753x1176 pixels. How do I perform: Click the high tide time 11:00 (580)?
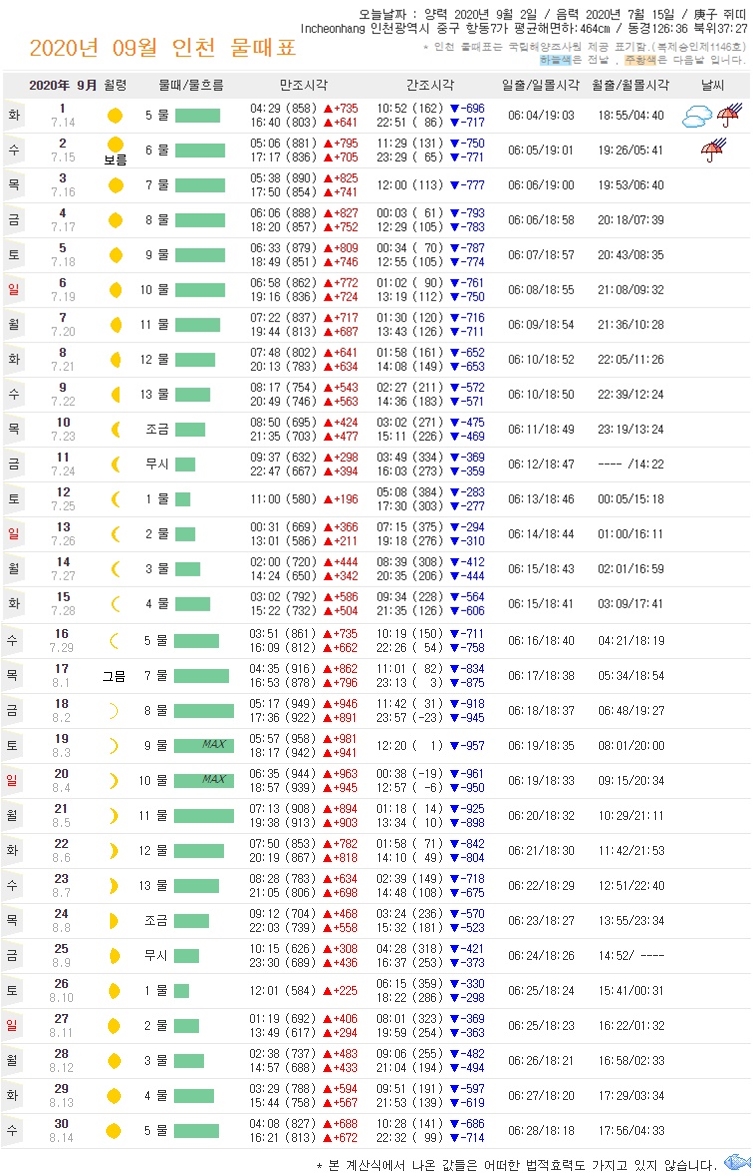283,499
